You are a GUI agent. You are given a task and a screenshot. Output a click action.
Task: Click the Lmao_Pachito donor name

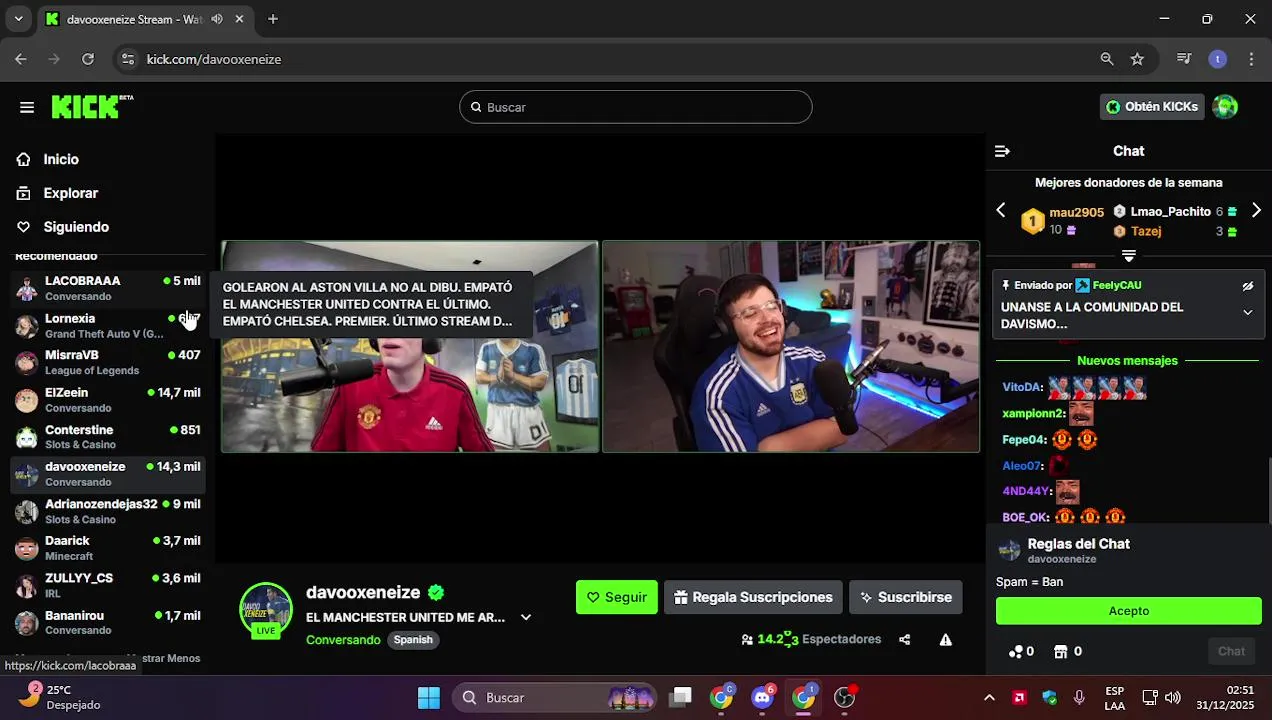tap(1170, 212)
